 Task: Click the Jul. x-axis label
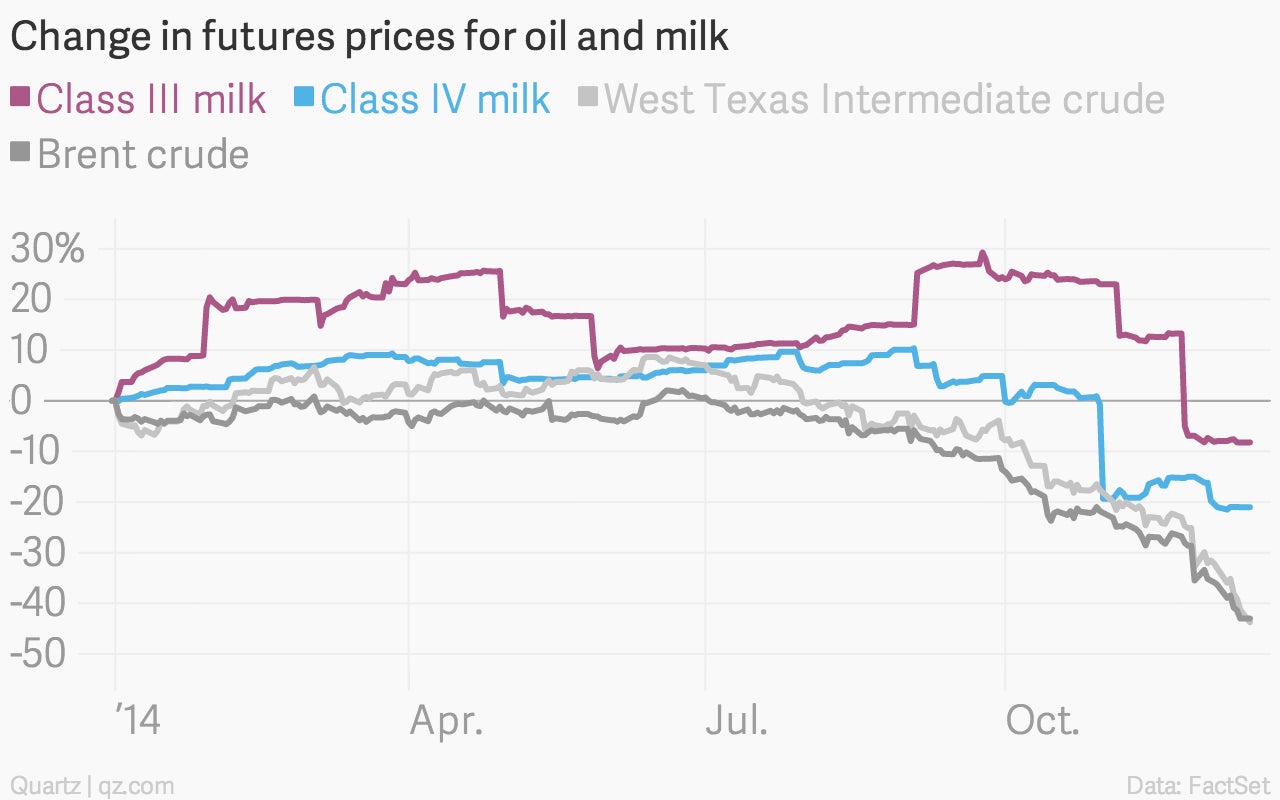[x=737, y=720]
